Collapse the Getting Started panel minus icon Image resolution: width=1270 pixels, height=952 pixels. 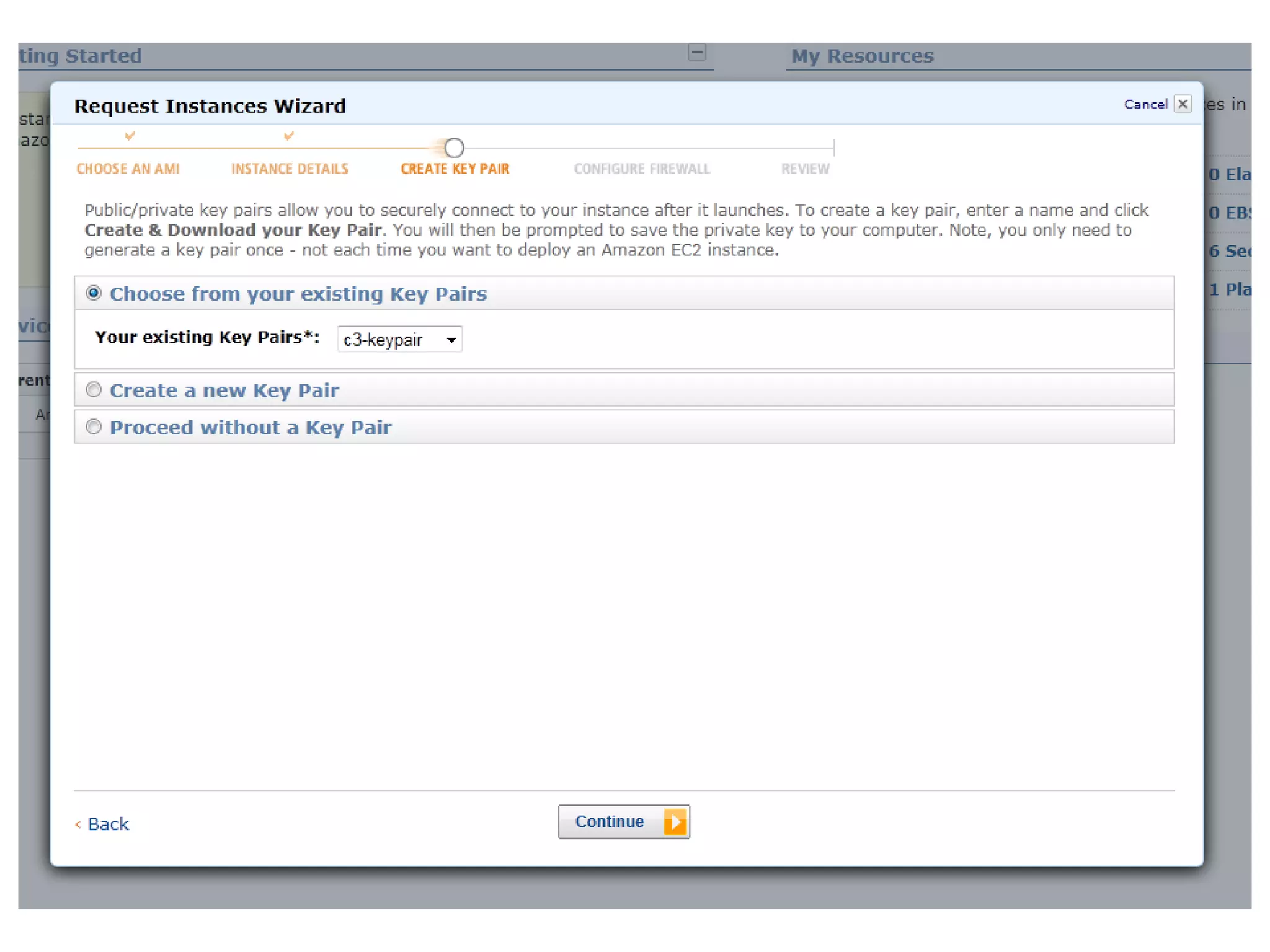tap(696, 53)
